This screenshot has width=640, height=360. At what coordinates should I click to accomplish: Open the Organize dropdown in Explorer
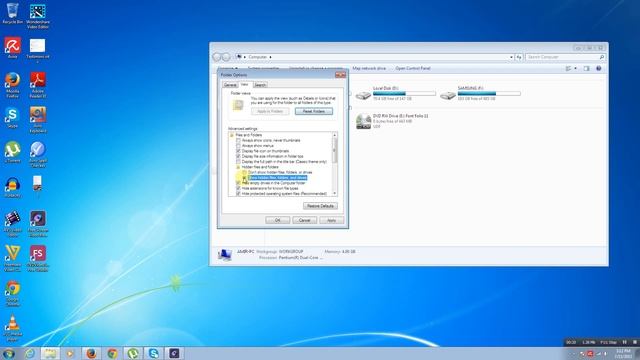coord(227,68)
